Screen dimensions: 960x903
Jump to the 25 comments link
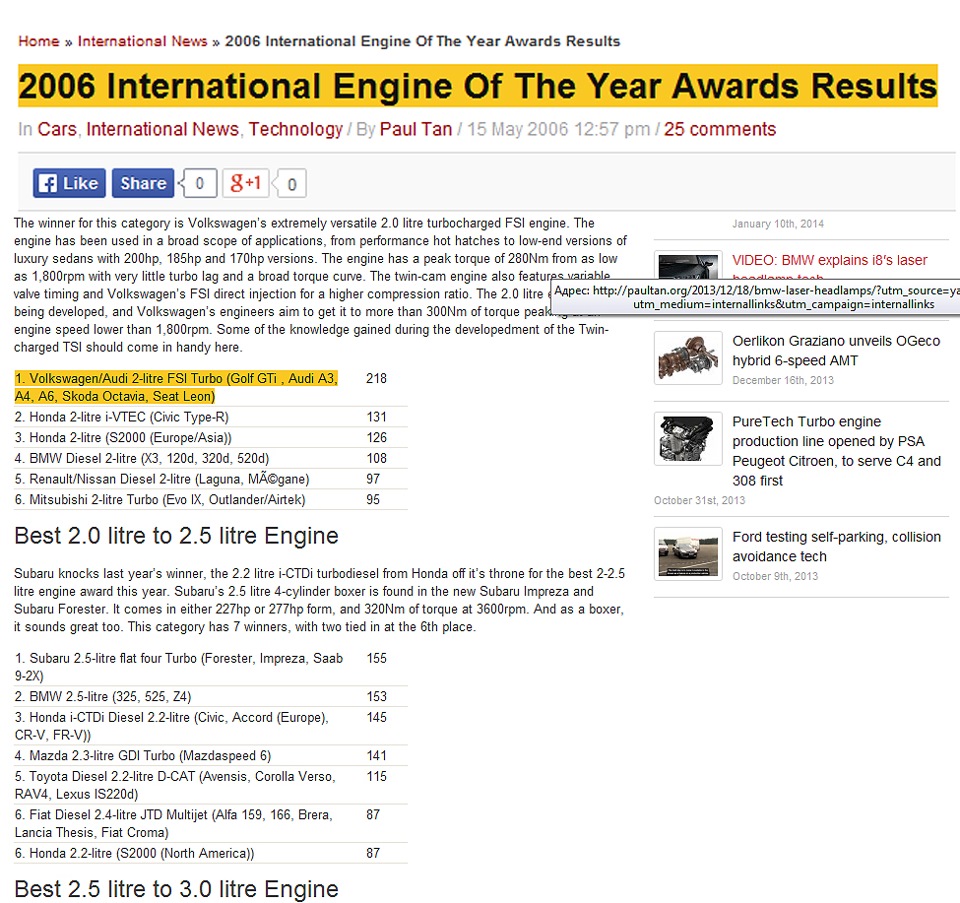(x=720, y=129)
